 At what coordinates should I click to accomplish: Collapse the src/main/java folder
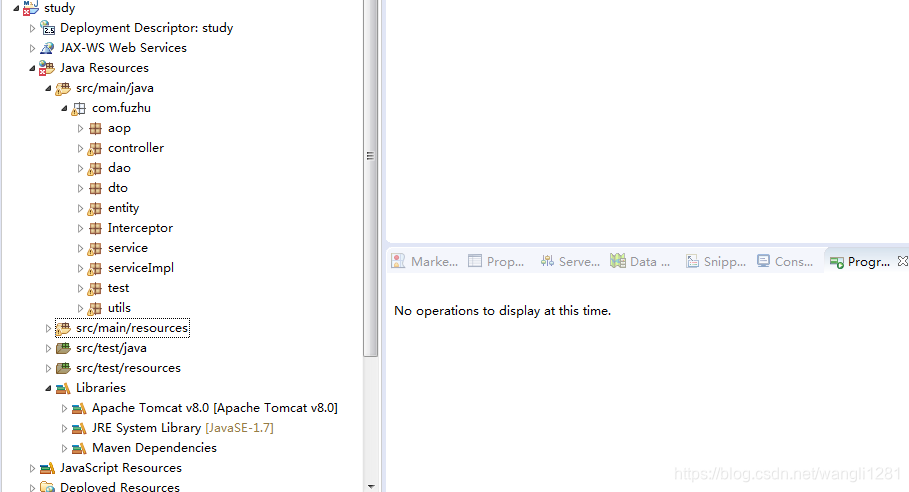pos(48,88)
